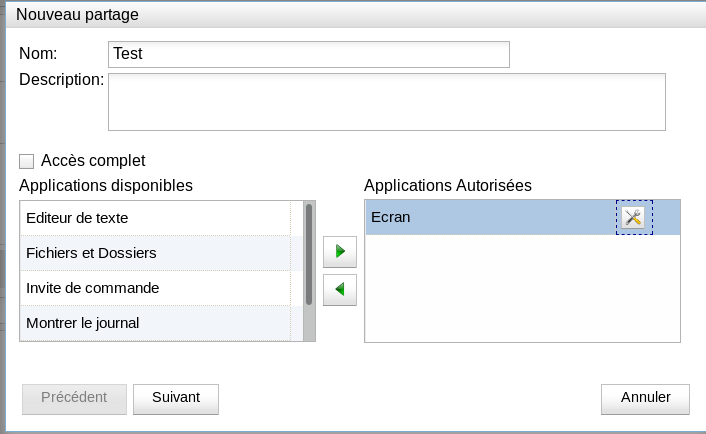
Task: Select Montrer le journal entry
Action: (x=155, y=323)
